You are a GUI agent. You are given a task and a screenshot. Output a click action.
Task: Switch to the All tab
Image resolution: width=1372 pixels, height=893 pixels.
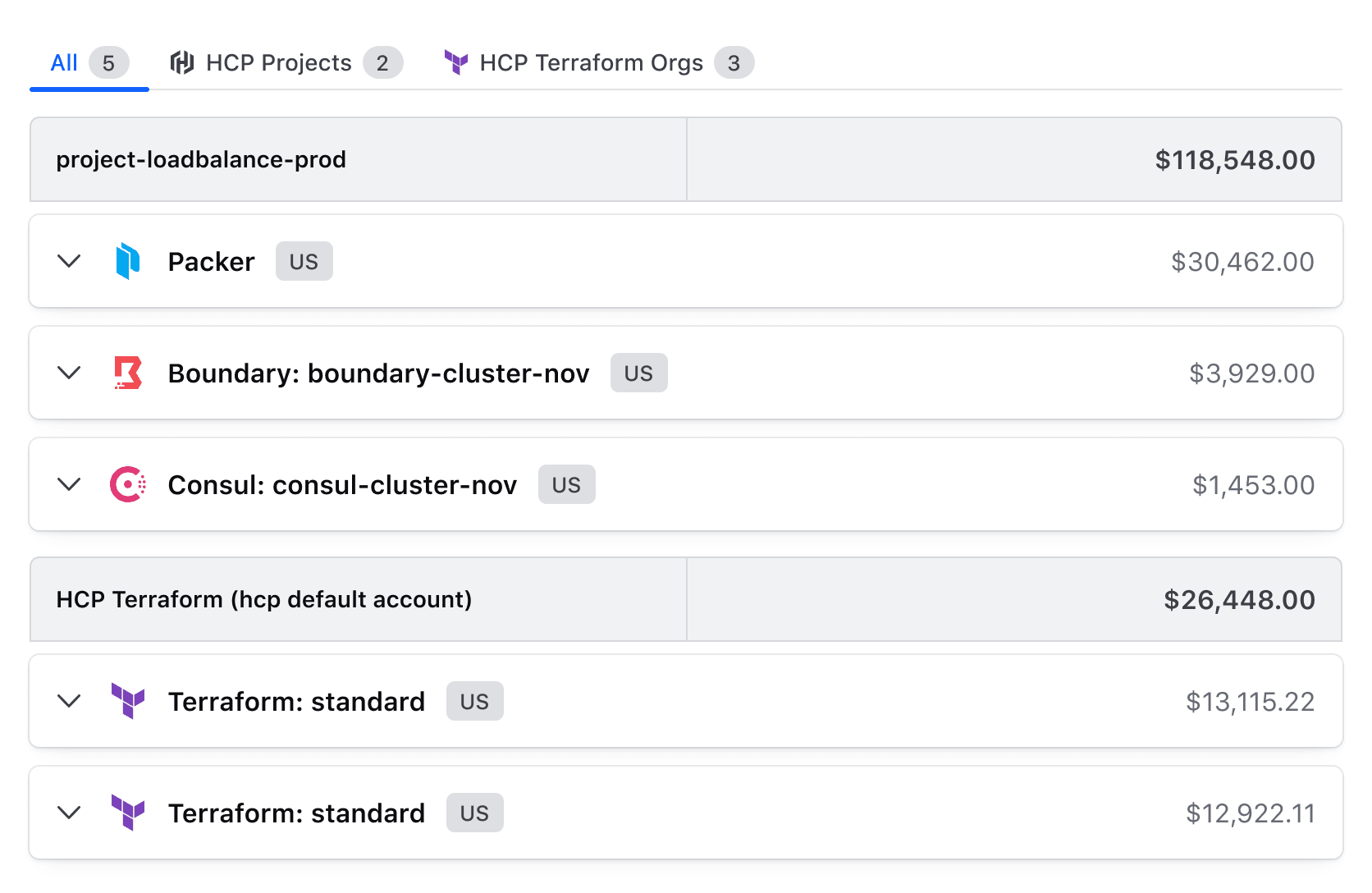tap(65, 62)
